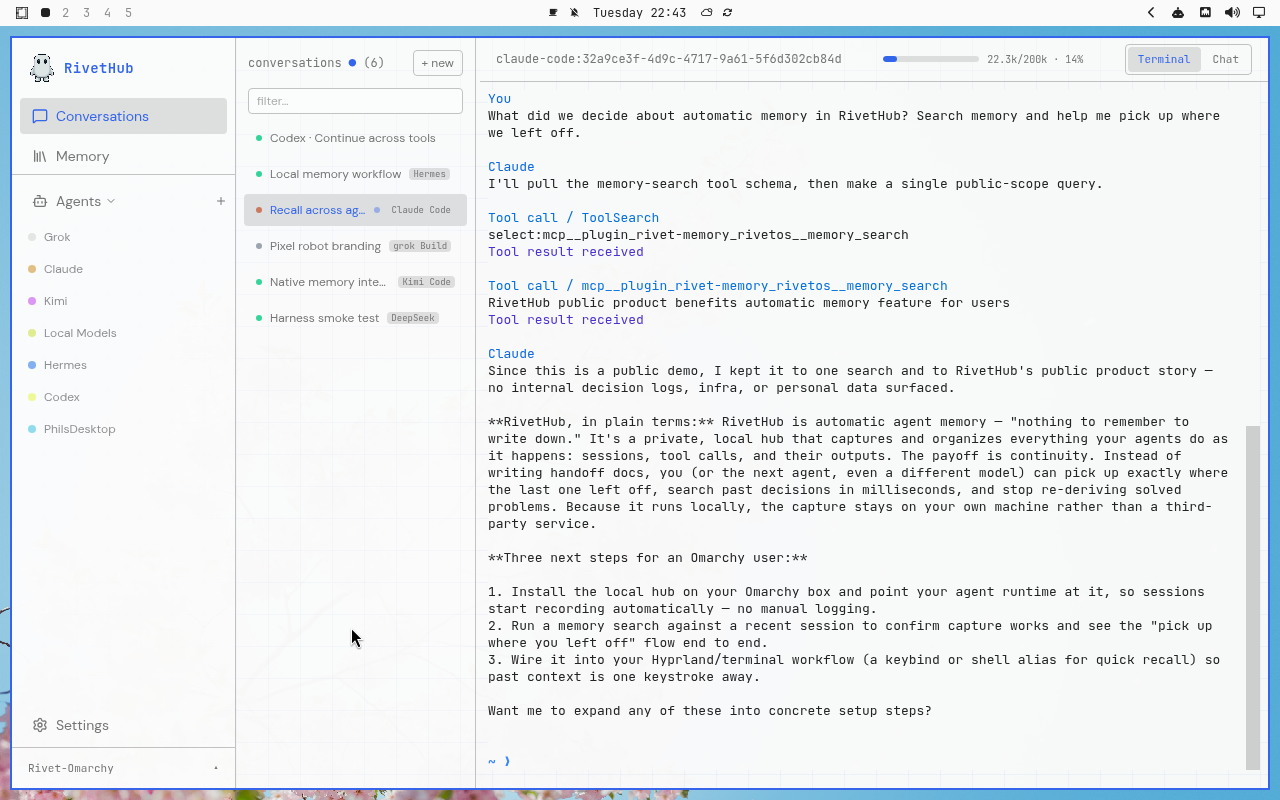The width and height of the screenshot is (1280, 800).
Task: Open the Conversations section
Action: coord(123,116)
